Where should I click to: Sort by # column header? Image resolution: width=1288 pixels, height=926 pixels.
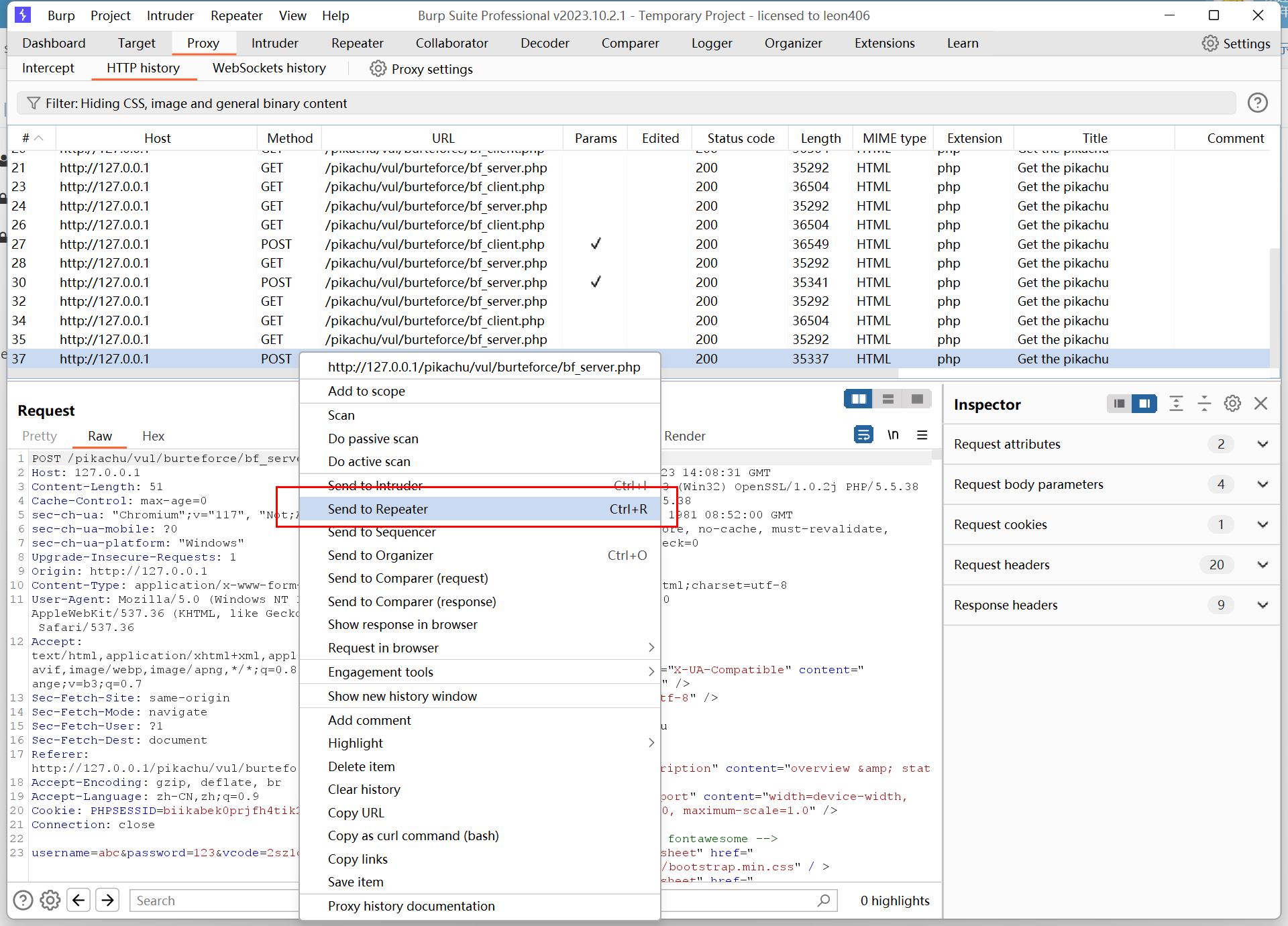pos(32,138)
